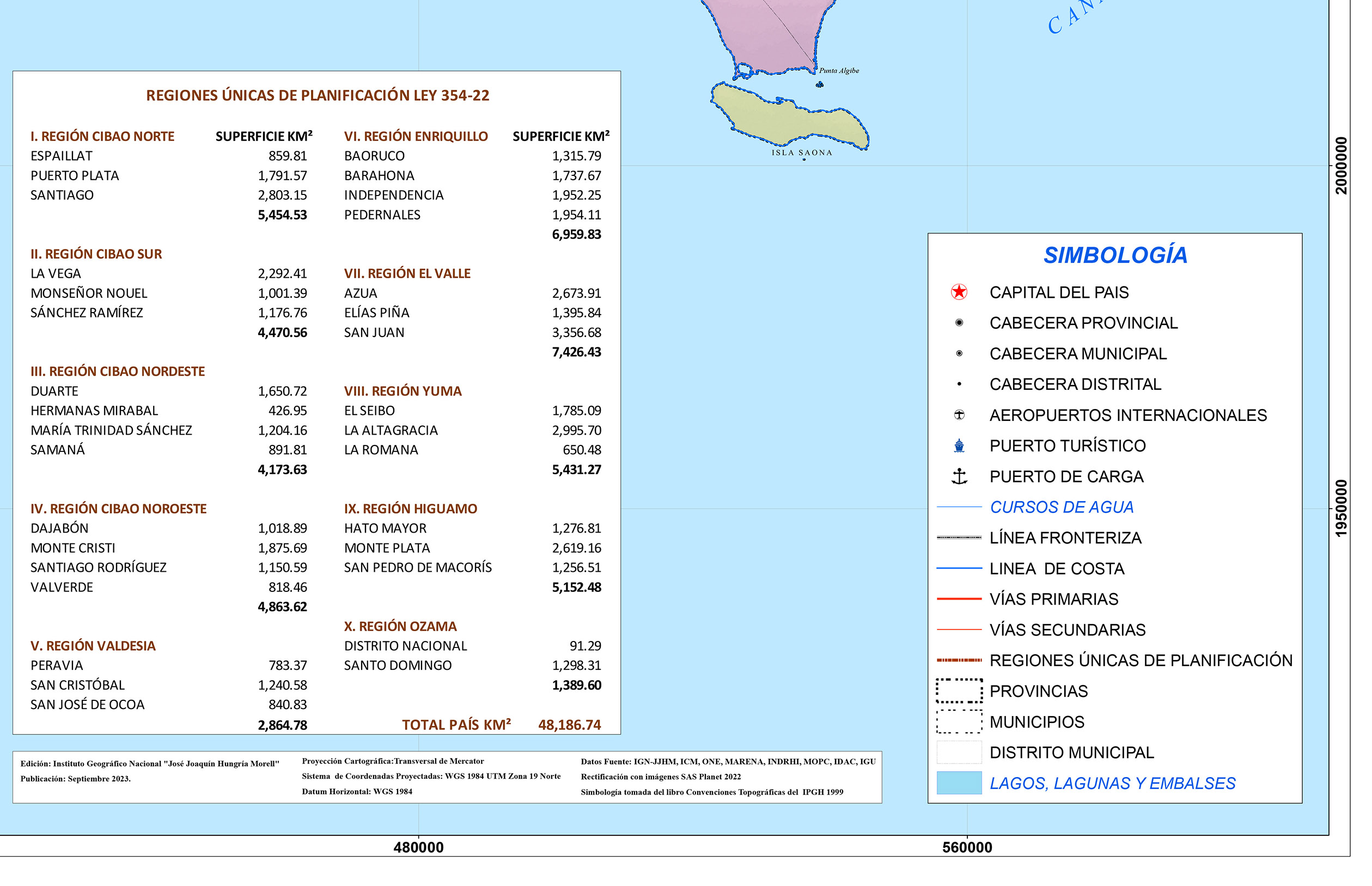1372x886 pixels.
Task: Click the Provincias dashed box symbol
Action: (959, 691)
